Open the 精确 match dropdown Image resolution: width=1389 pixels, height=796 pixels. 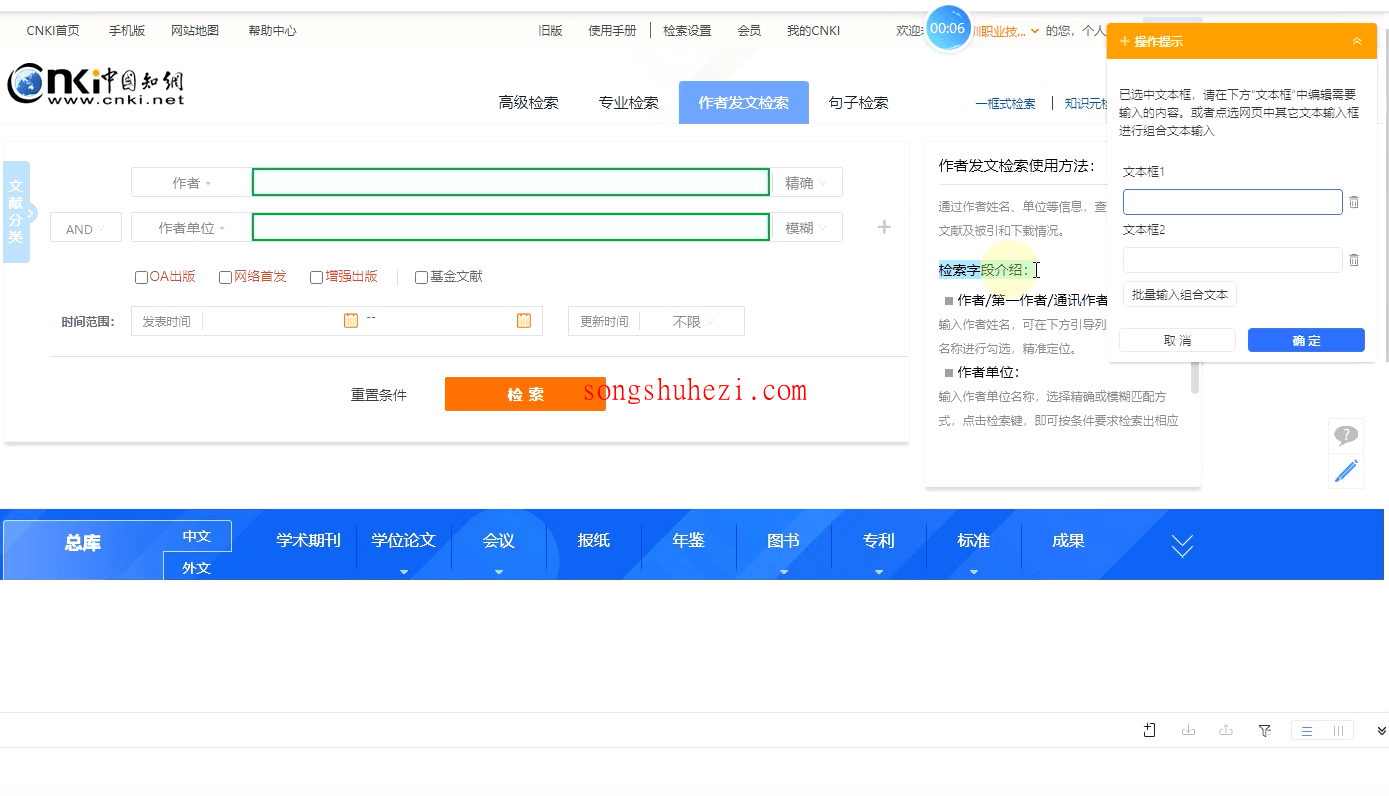pos(807,183)
